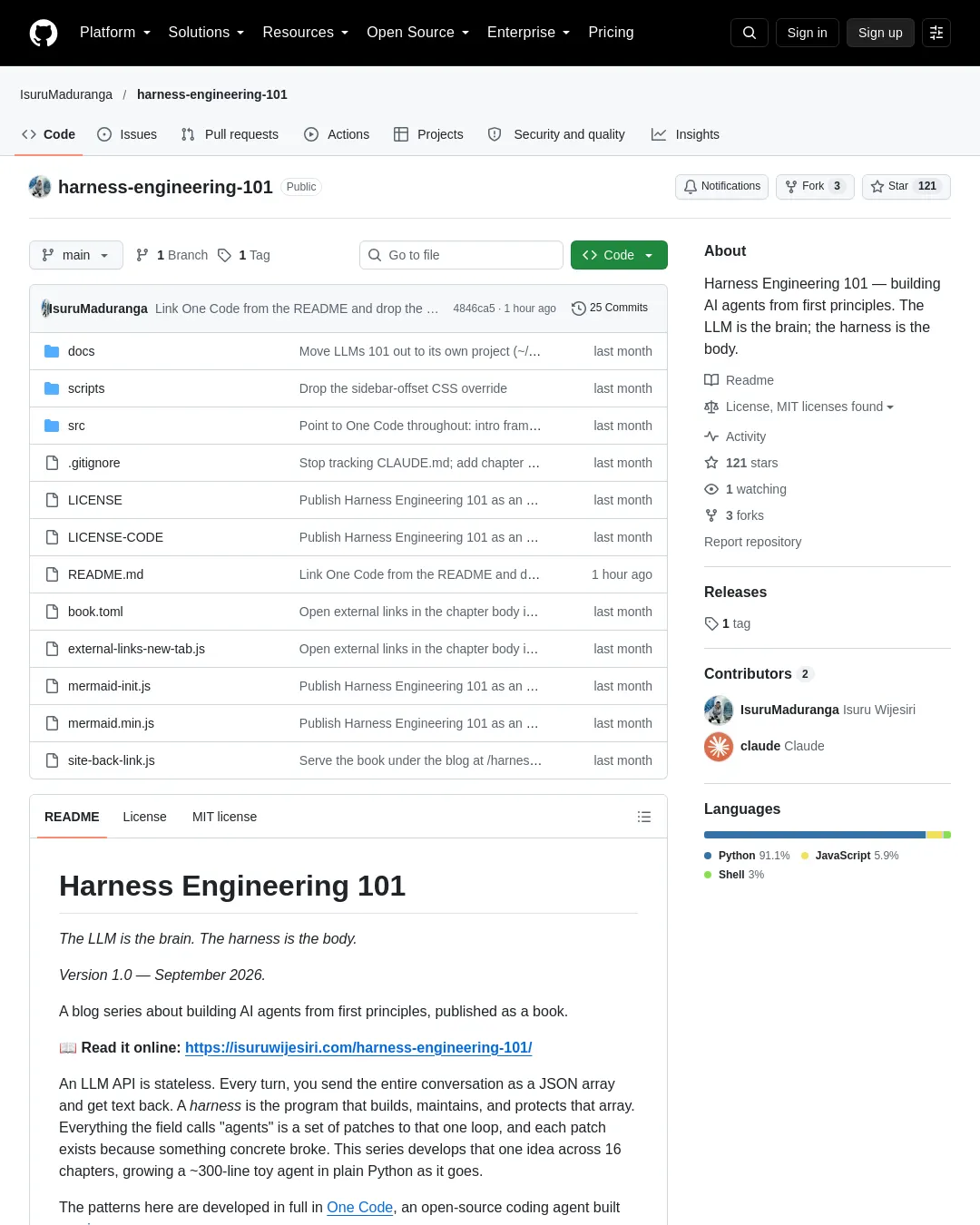Screen dimensions: 980x1225
Task: Expand the Resources menu
Action: click(305, 33)
